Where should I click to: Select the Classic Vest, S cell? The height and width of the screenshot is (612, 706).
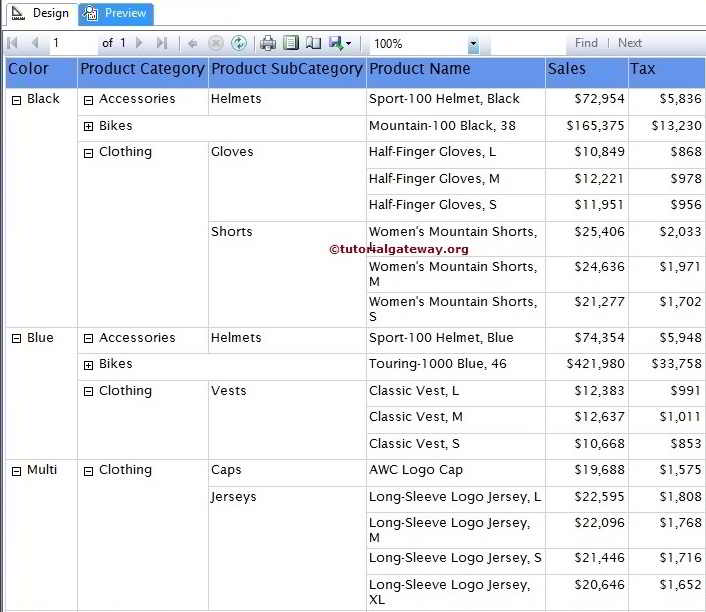[456, 446]
